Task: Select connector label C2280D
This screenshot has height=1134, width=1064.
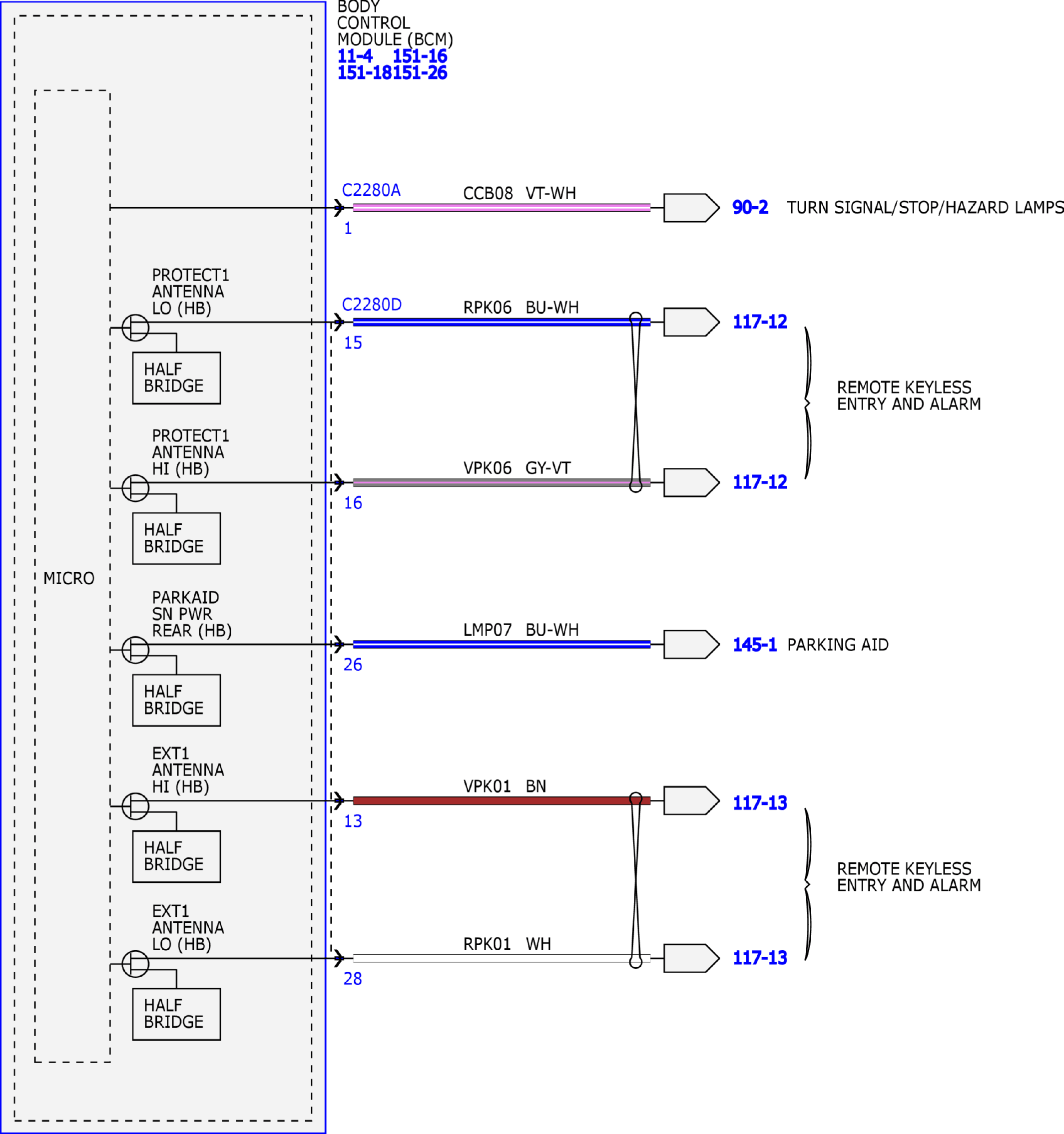Action: pos(372,305)
